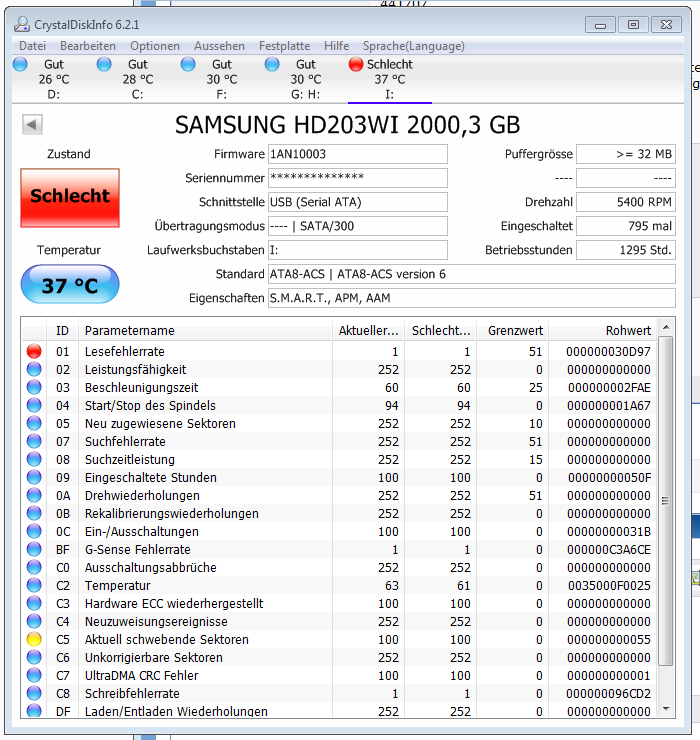Viewport: 700px width, 740px height.
Task: Click the Aktueller... column header
Action: coord(369,330)
